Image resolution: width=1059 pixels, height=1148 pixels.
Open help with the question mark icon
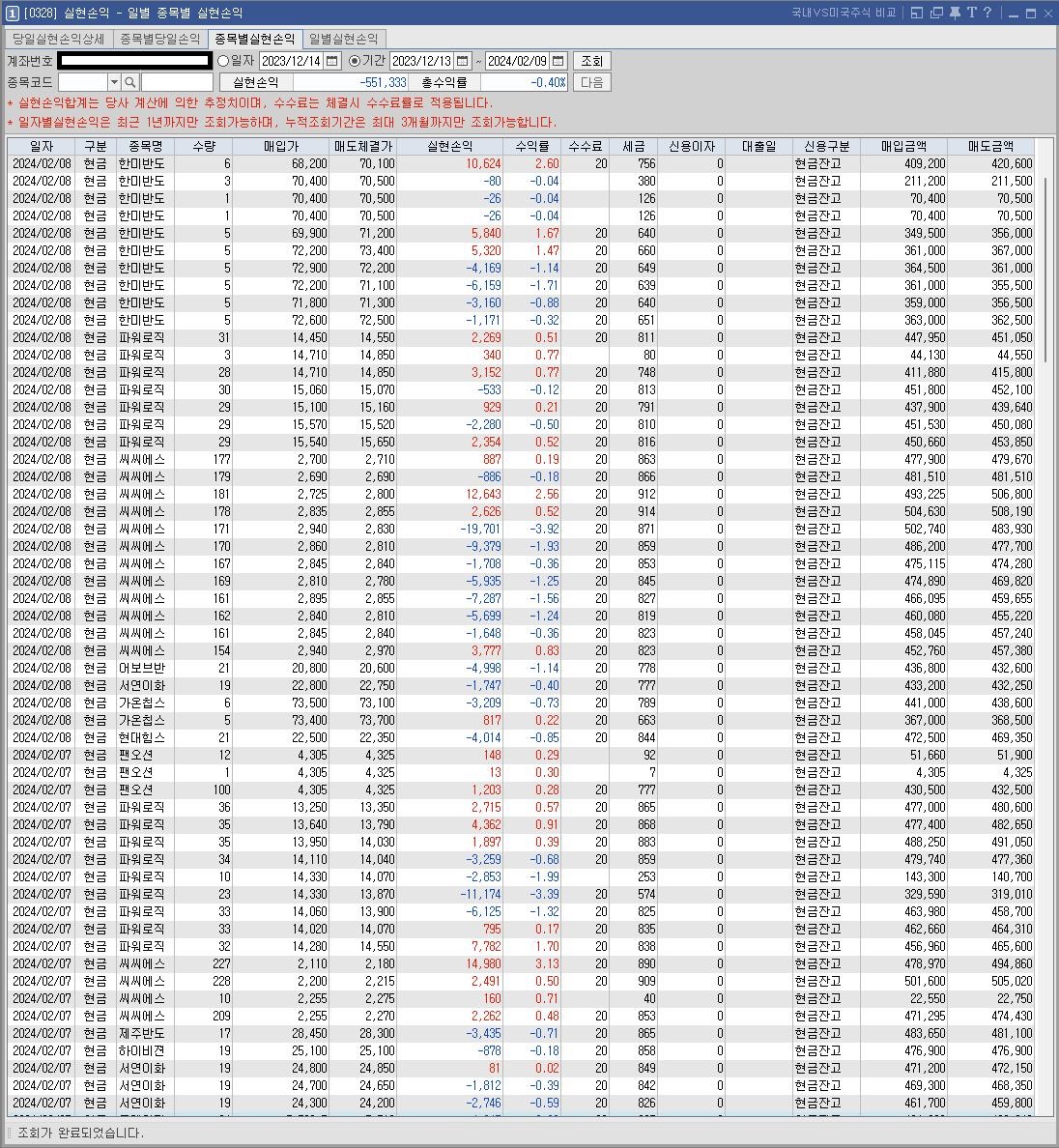point(987,13)
